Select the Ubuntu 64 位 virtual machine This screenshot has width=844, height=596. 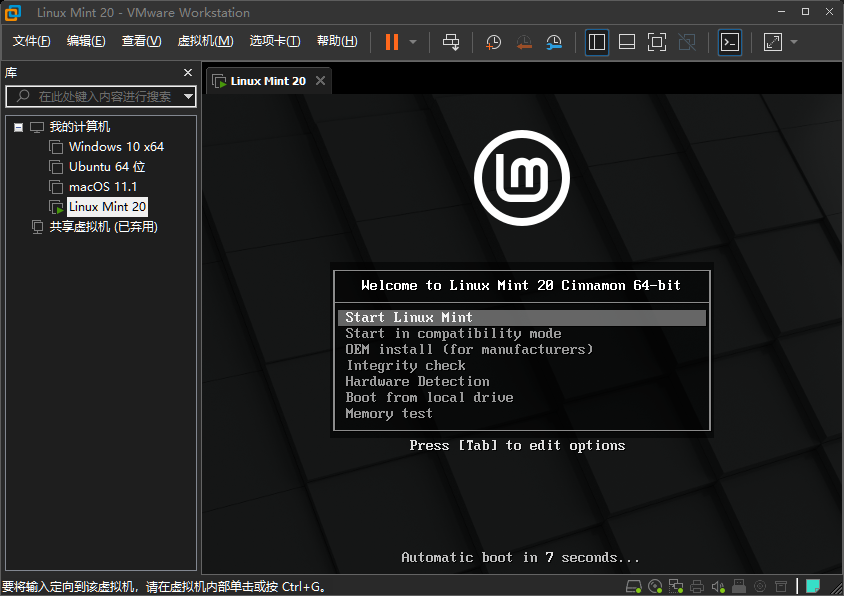point(107,167)
